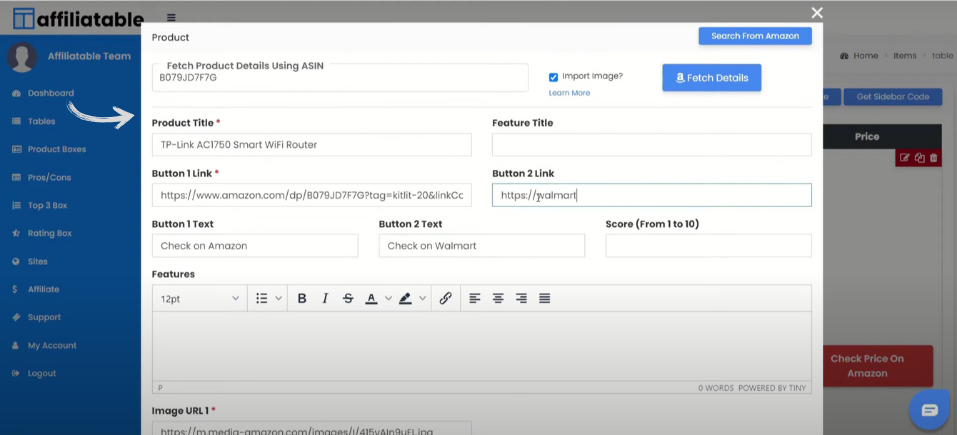Open Product Boxes in the sidebar

click(x=57, y=149)
